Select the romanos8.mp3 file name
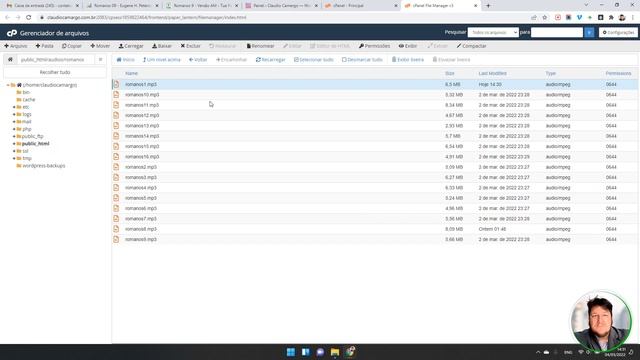 (141, 229)
